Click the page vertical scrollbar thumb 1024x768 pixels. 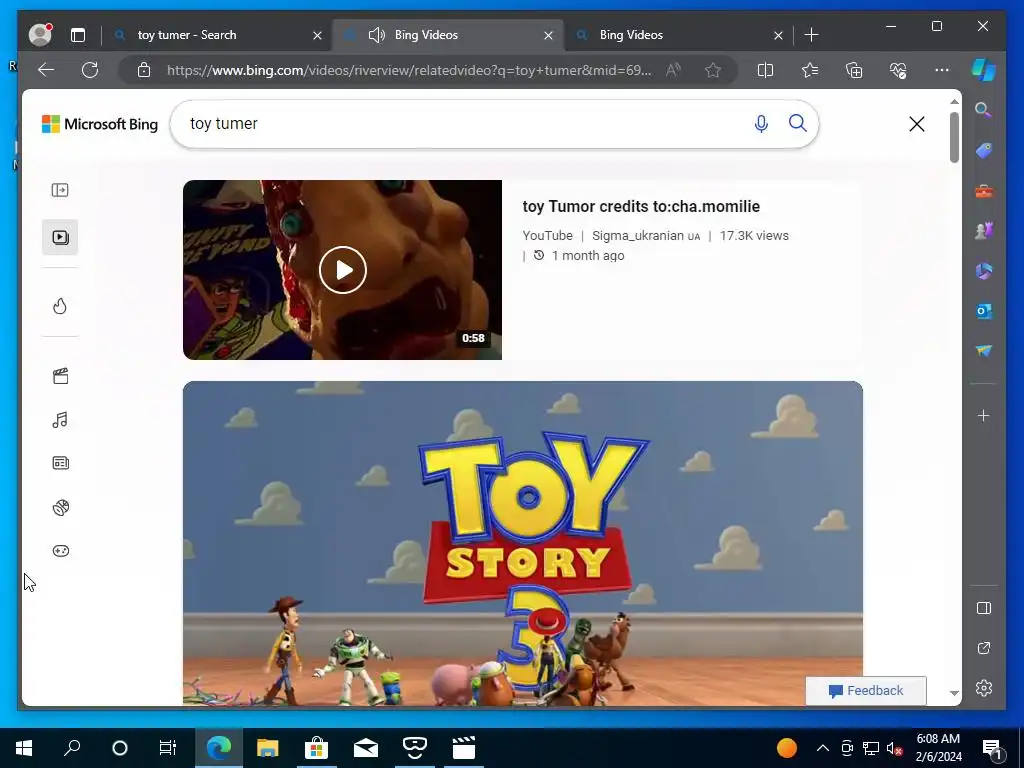[x=954, y=137]
